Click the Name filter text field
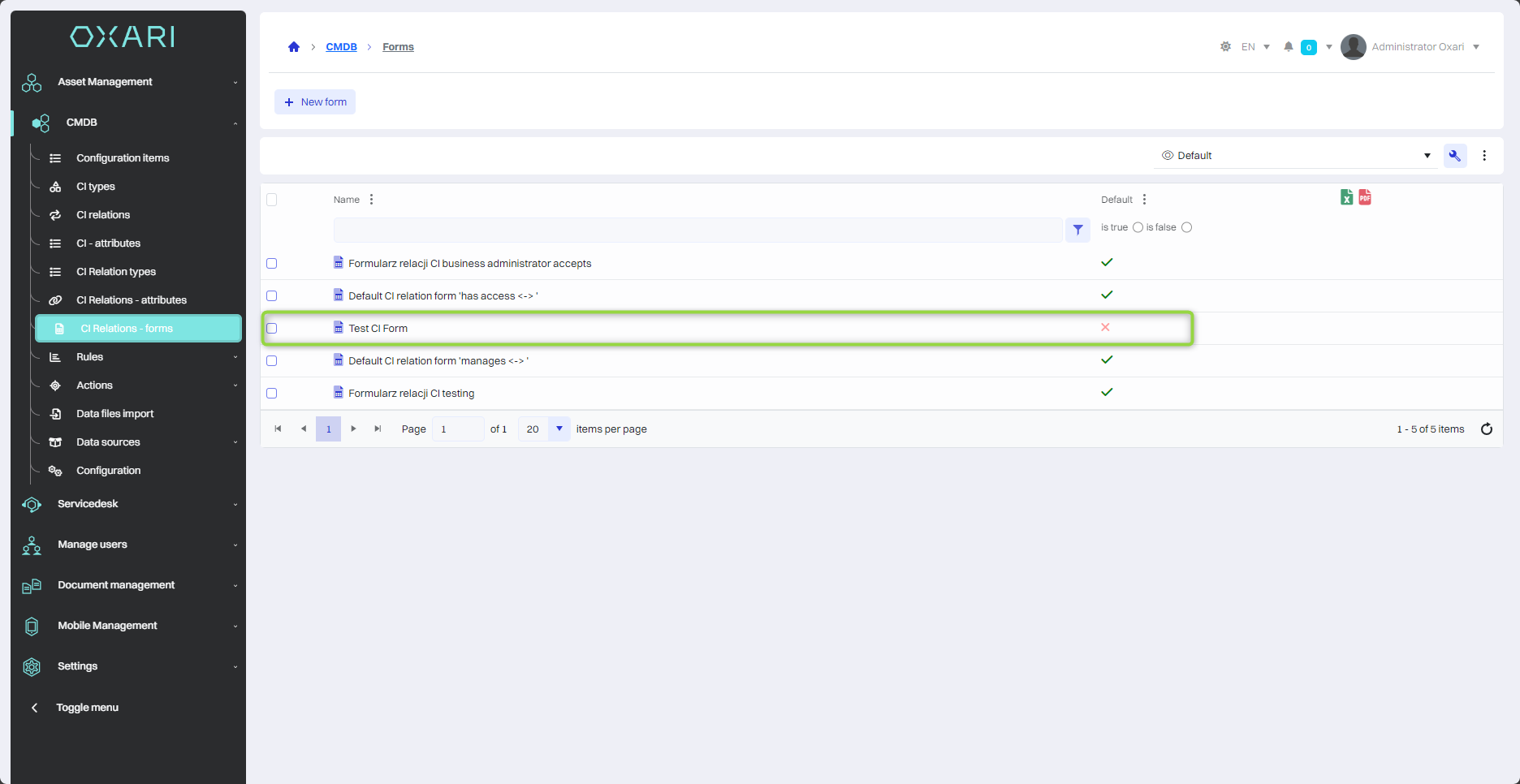This screenshot has width=1520, height=784. coord(697,230)
